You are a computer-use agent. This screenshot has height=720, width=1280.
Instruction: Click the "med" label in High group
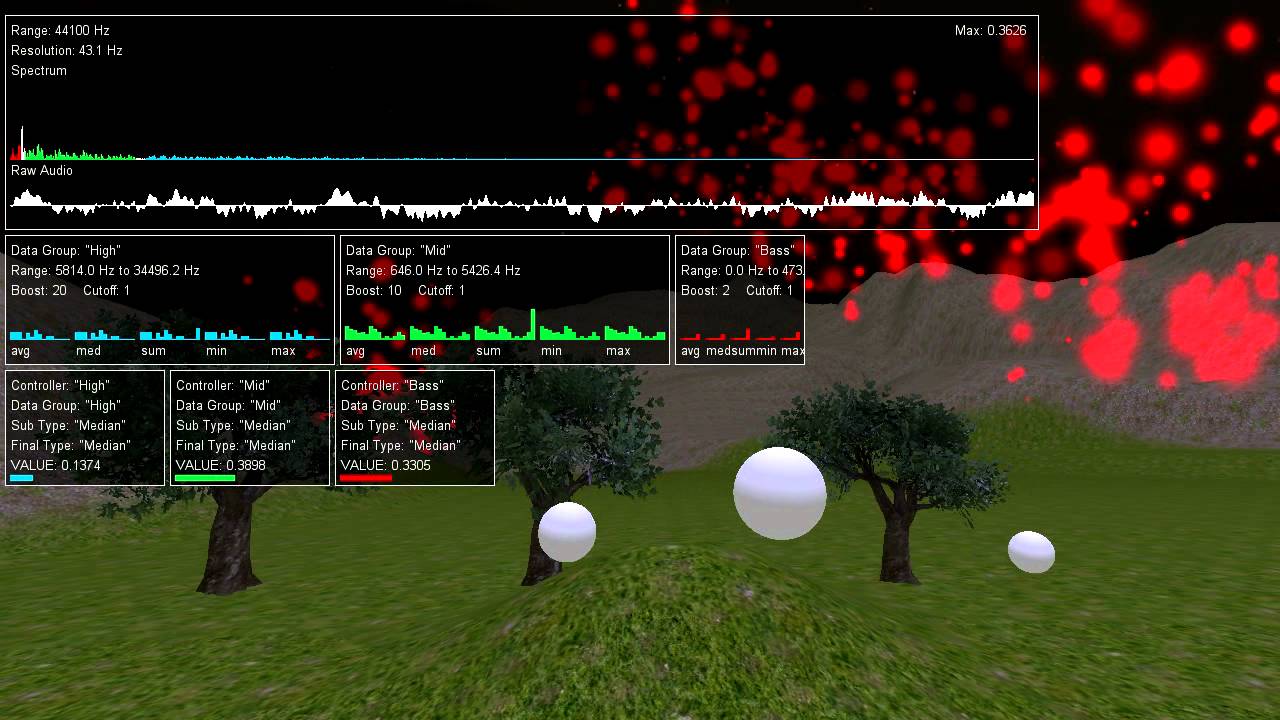88,351
